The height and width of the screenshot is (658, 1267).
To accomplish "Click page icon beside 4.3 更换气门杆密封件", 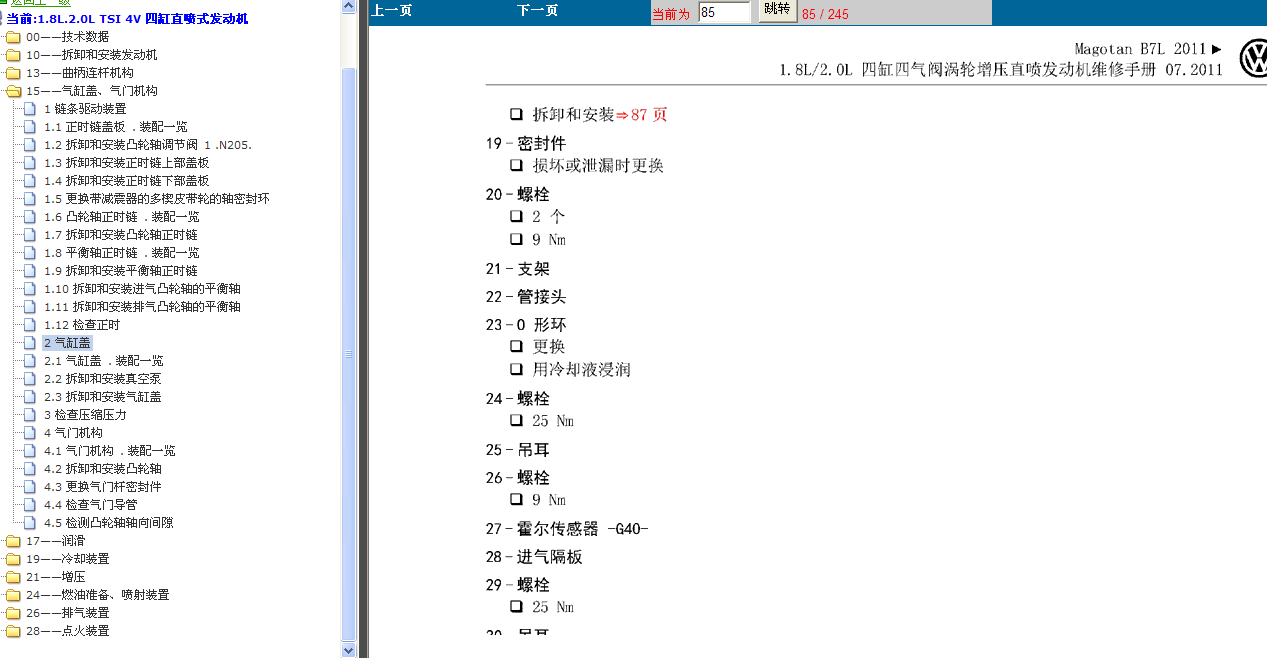I will [x=30, y=487].
